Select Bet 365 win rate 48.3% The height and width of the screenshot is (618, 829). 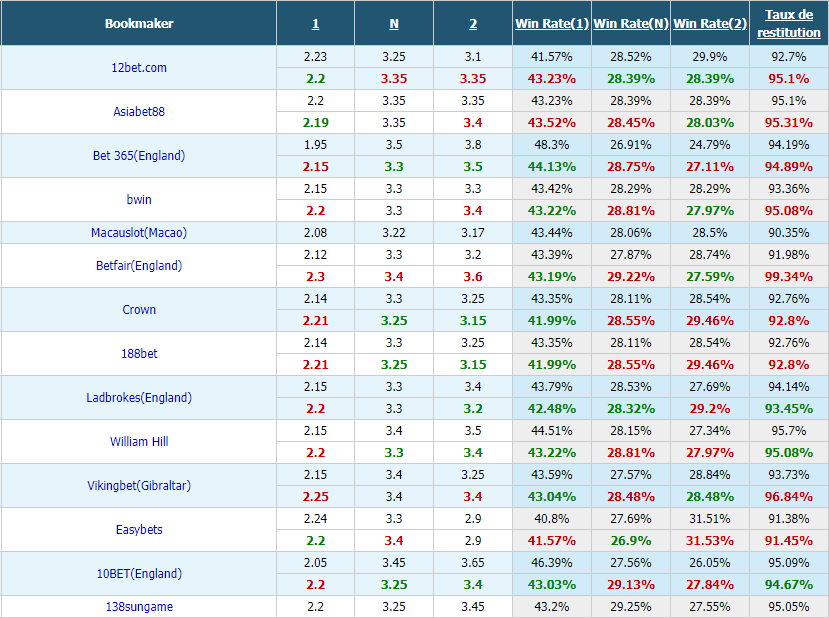click(x=551, y=145)
